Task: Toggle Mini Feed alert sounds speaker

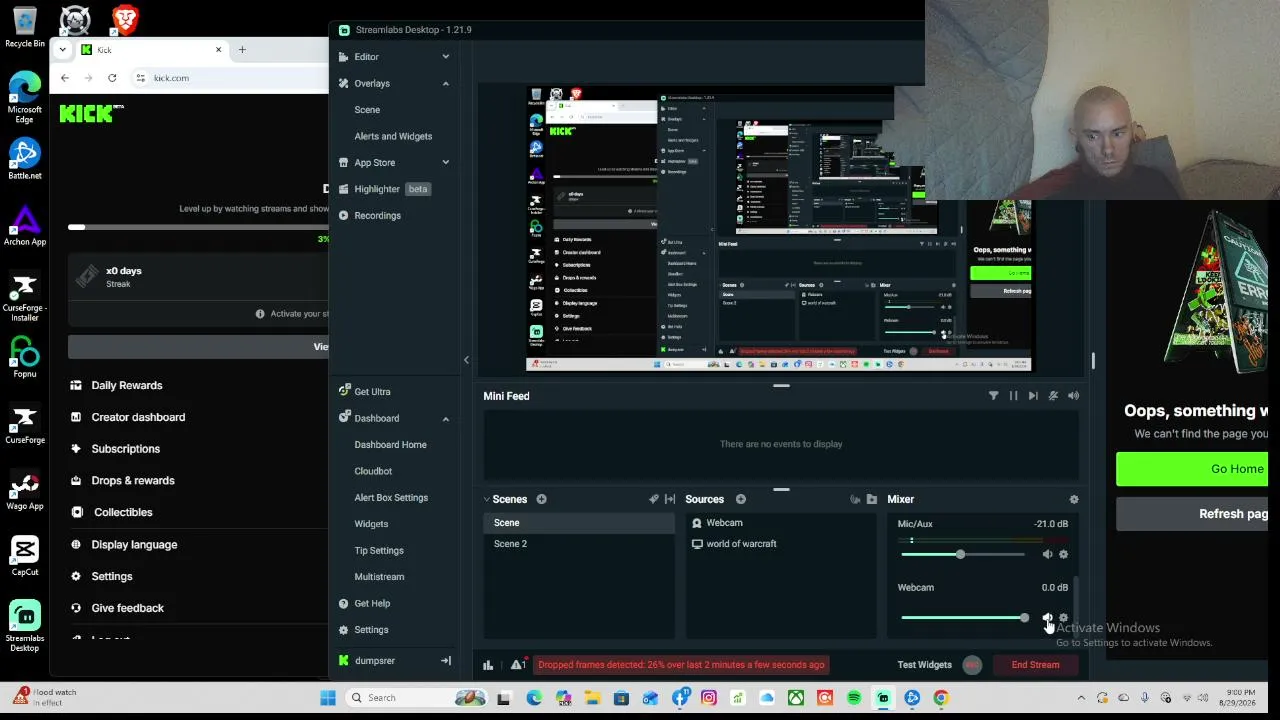Action: [1073, 396]
